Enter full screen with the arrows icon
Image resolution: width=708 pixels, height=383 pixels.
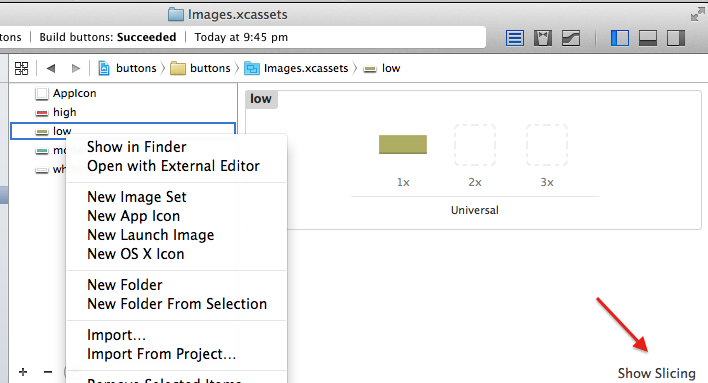coord(697,15)
